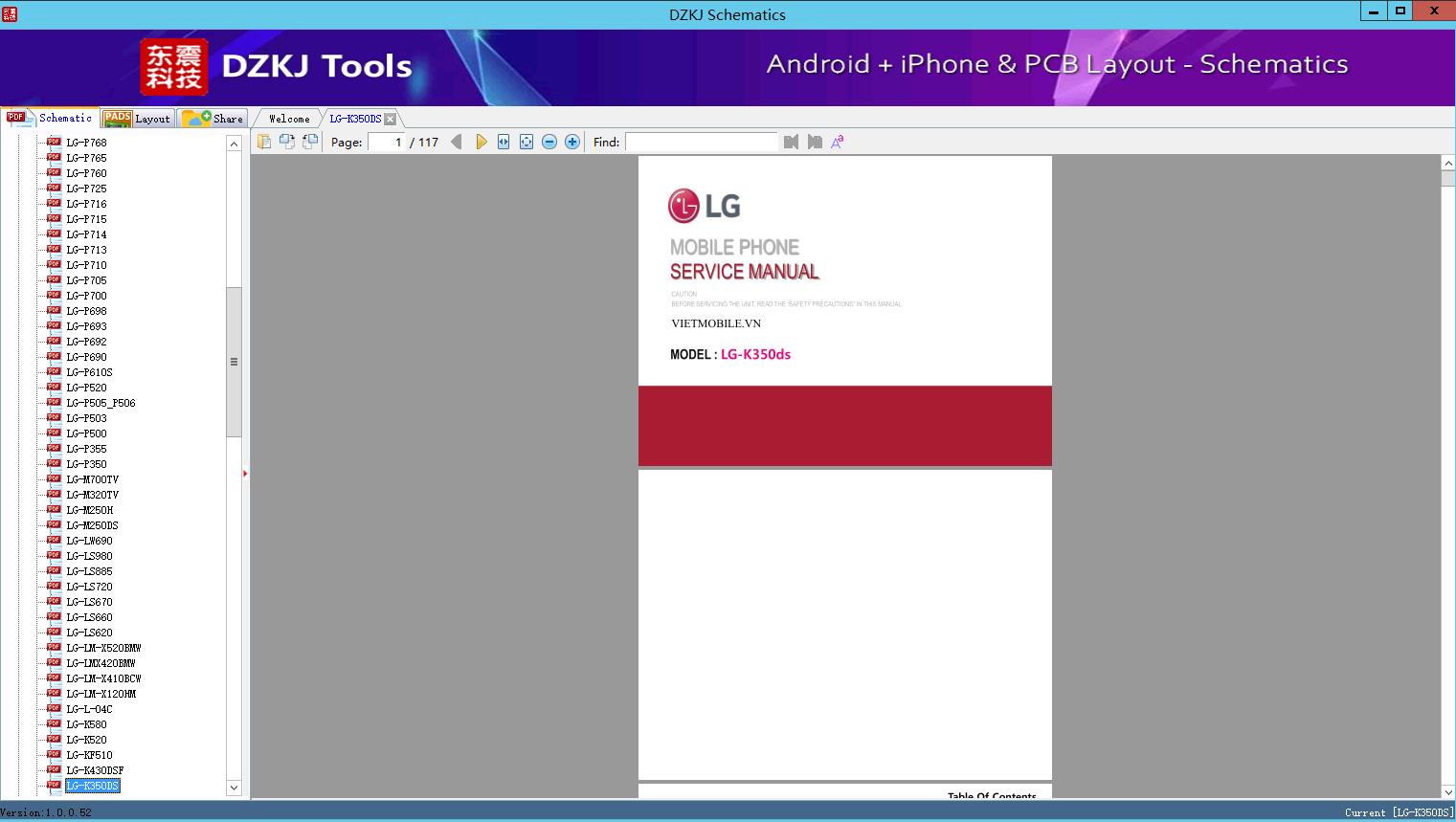Find previous match icon
Screen dimensions: 1456x822
pyautogui.click(x=791, y=142)
